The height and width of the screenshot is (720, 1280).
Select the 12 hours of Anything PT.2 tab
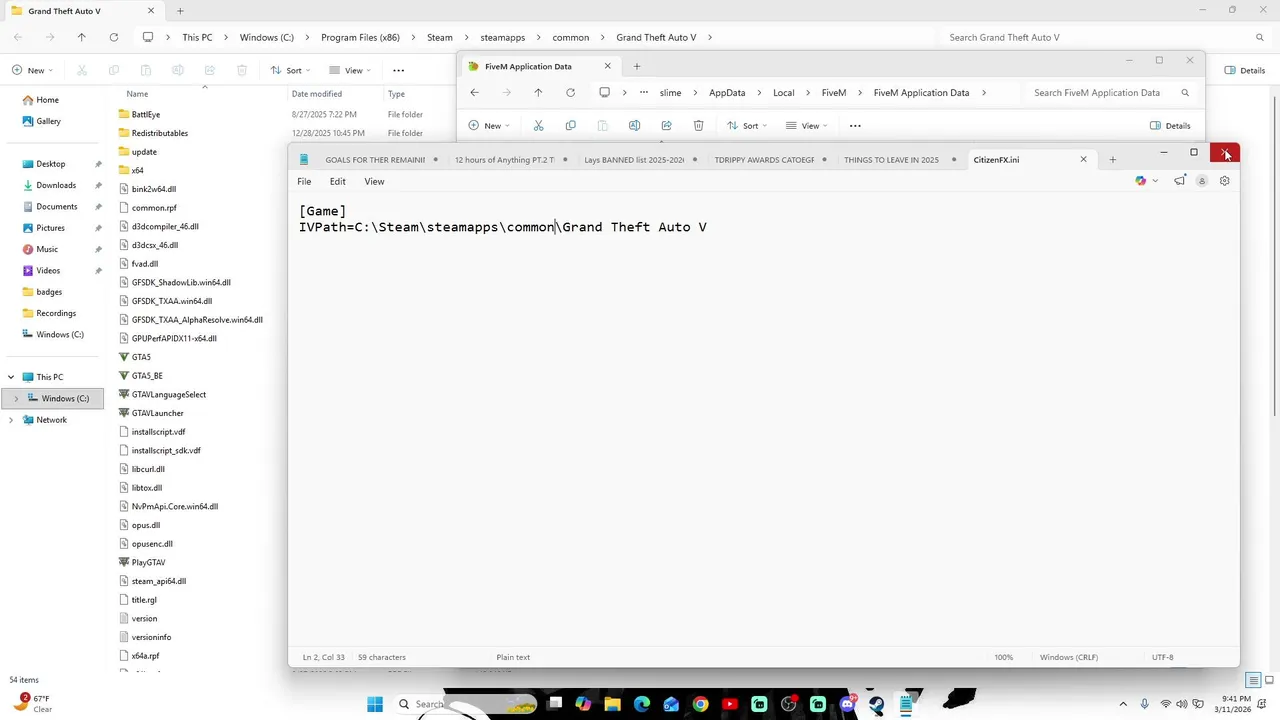[507, 159]
